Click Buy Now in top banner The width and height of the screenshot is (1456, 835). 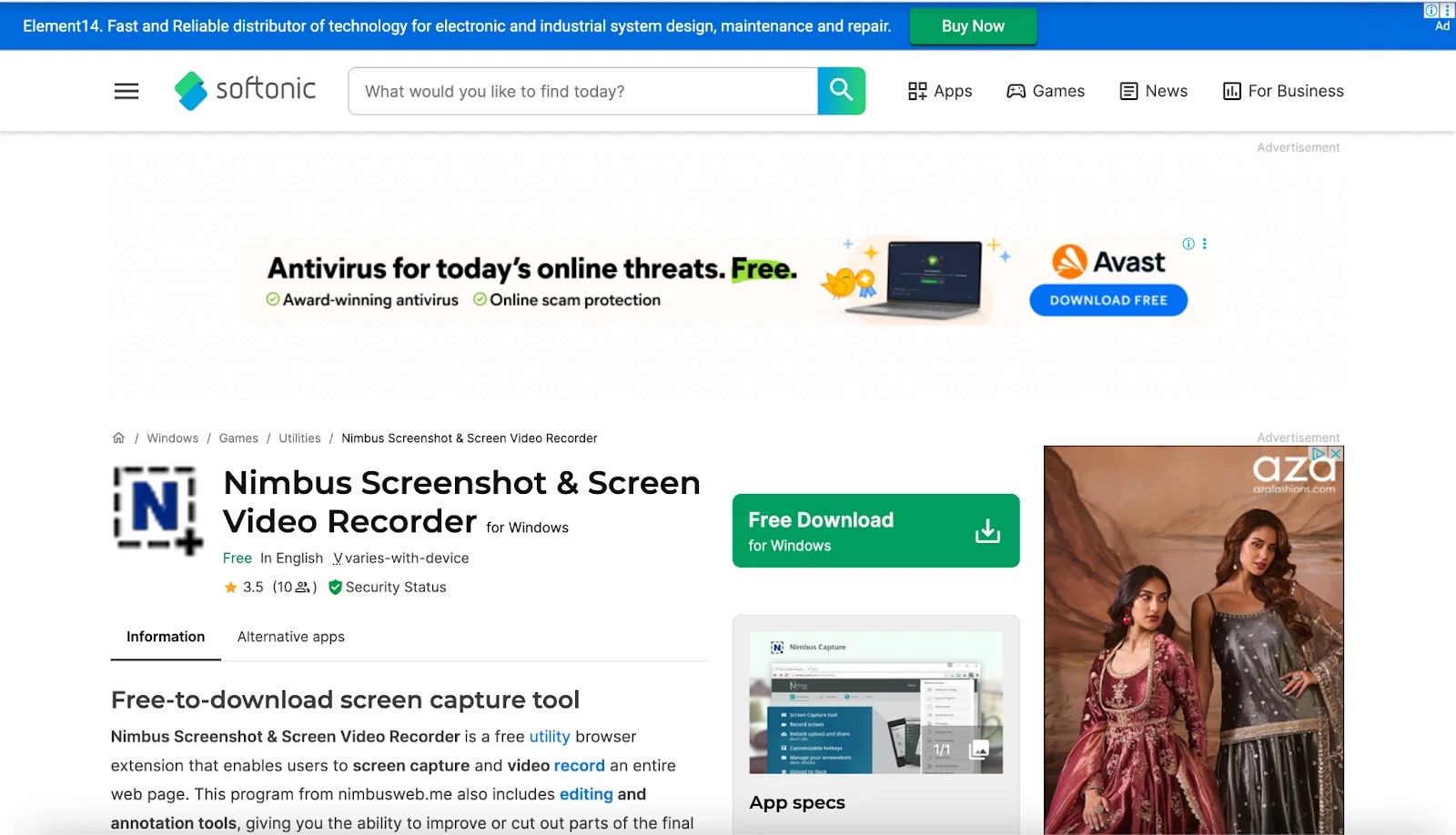coord(973,26)
